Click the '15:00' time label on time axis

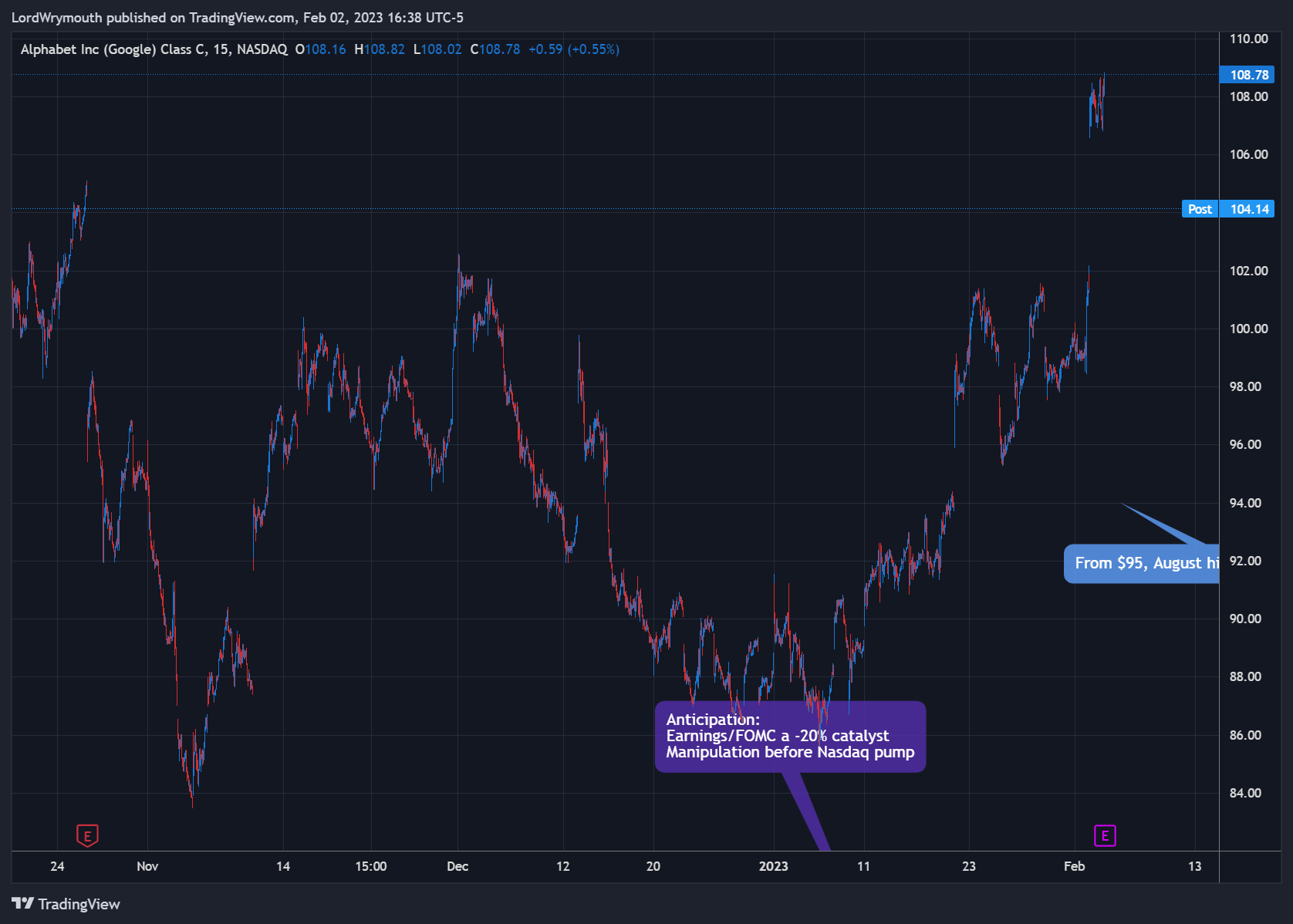(x=371, y=866)
